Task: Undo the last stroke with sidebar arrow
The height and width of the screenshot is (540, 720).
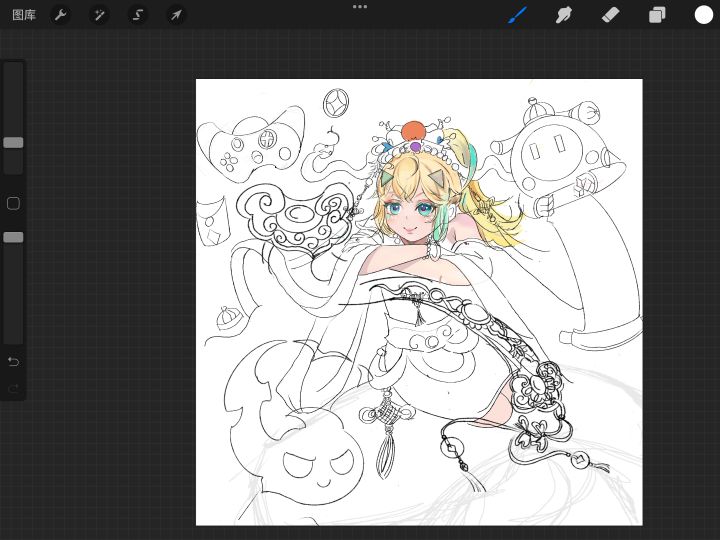Action: coord(13,361)
